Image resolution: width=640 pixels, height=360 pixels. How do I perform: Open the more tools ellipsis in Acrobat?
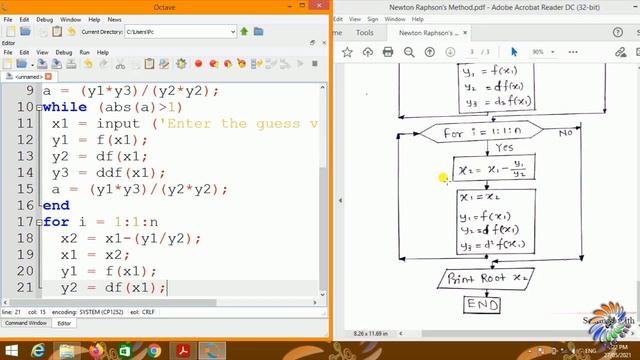(573, 52)
